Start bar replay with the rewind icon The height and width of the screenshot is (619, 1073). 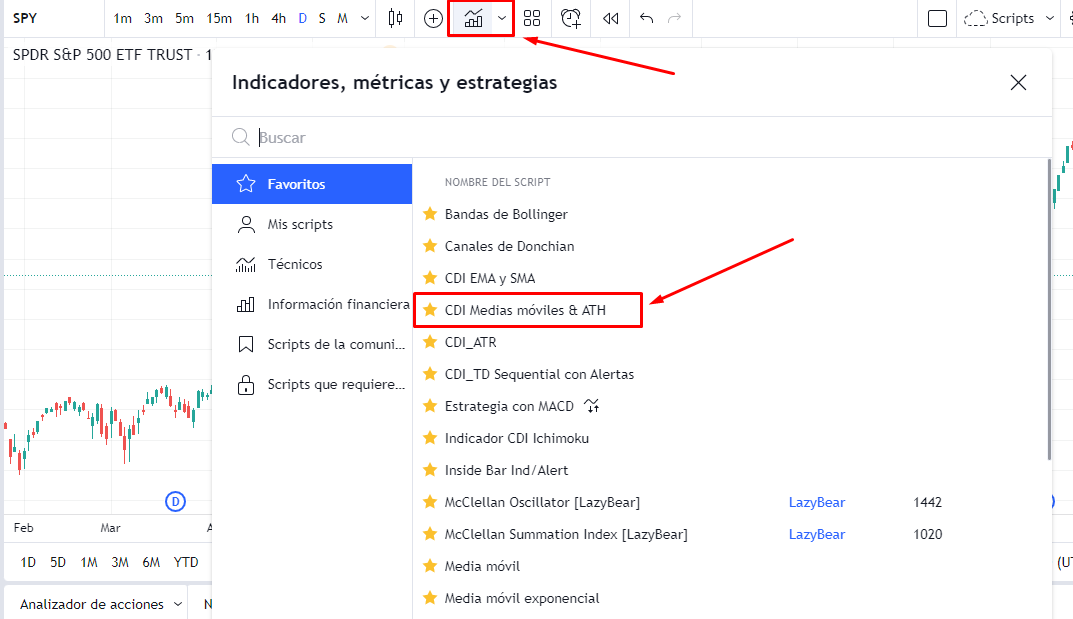coord(610,18)
